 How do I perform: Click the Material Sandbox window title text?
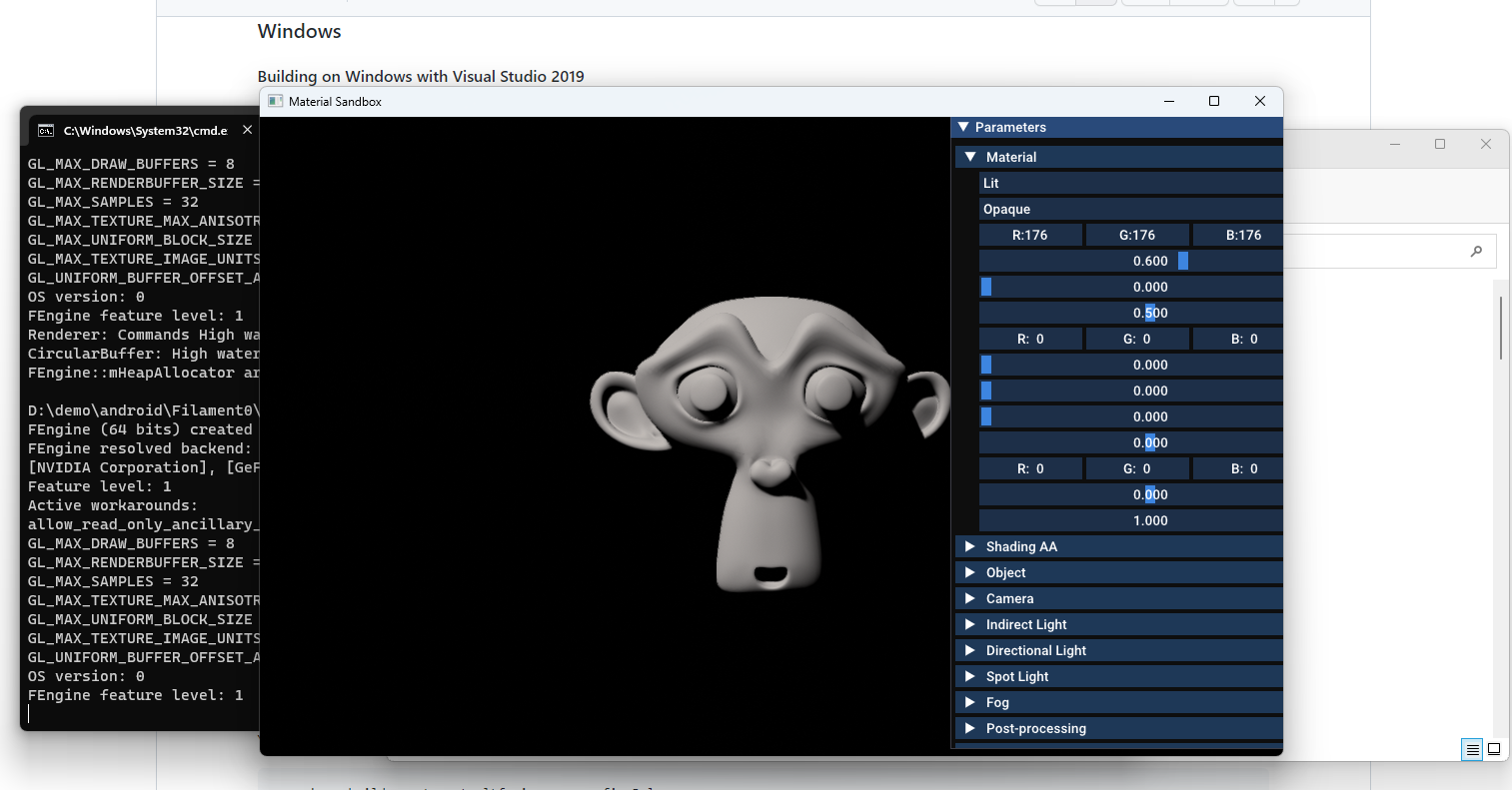tap(335, 101)
